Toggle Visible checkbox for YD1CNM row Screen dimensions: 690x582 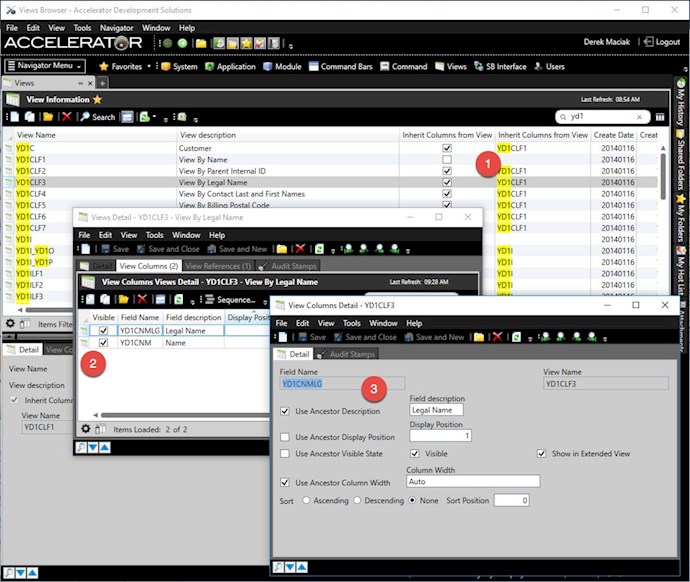click(x=103, y=343)
